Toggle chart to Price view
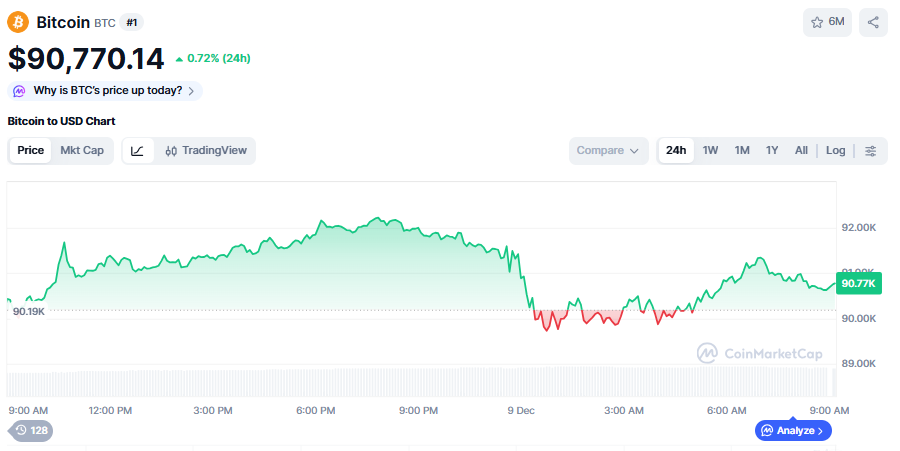This screenshot has height=451, width=900. [31, 151]
